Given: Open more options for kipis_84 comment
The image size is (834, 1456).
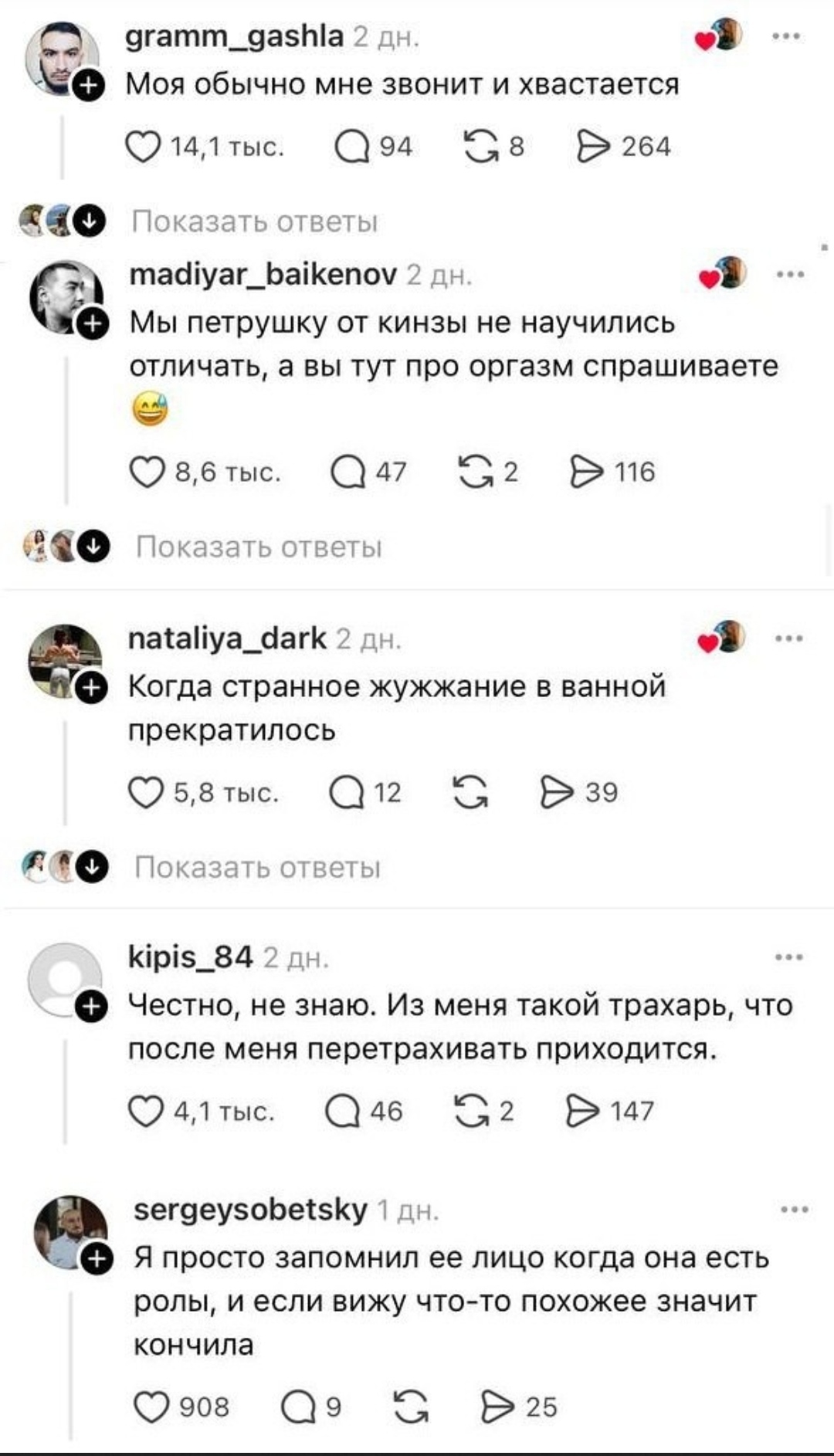Looking at the screenshot, I should 788,957.
